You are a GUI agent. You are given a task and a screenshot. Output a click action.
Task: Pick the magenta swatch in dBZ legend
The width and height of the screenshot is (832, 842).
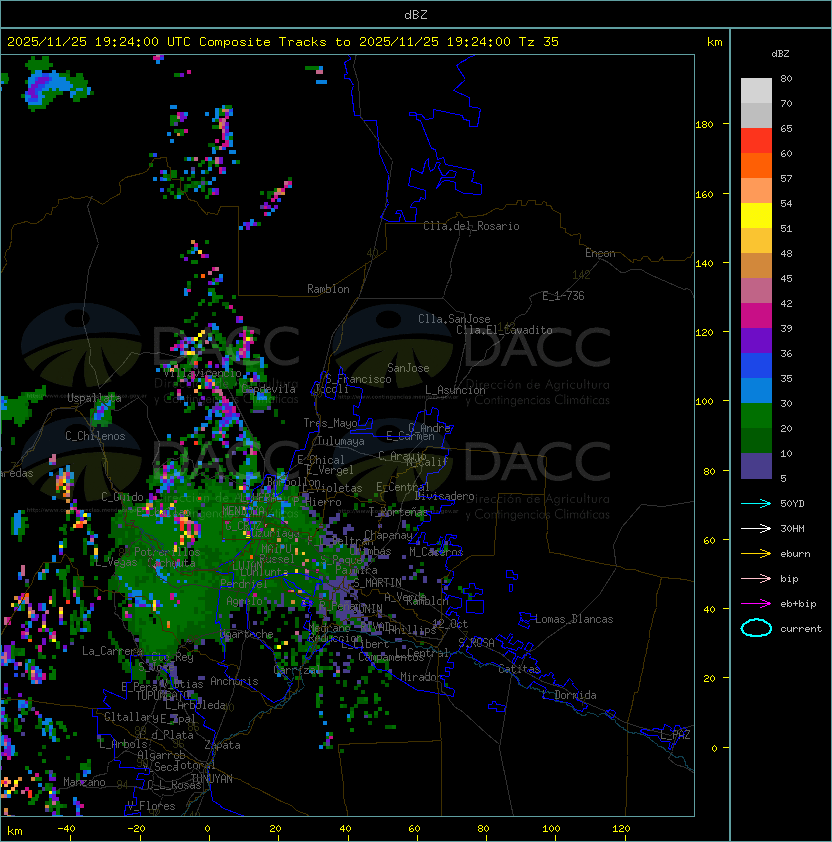(756, 316)
